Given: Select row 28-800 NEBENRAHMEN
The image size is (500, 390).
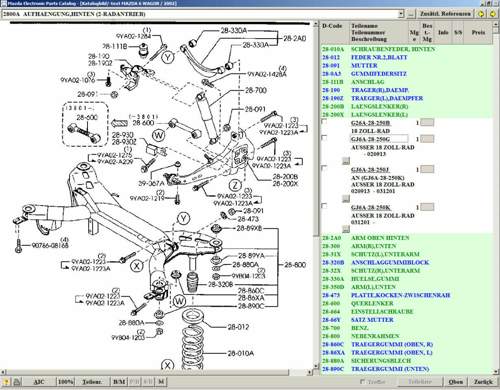Looking at the screenshot, I should tap(406, 336).
